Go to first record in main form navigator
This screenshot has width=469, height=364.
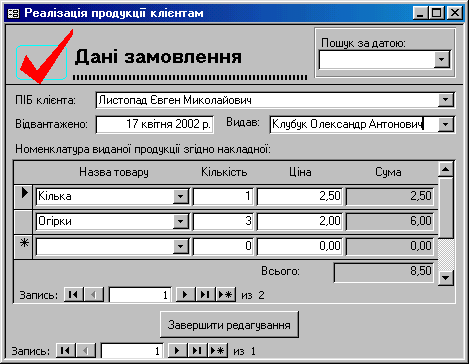(65, 351)
